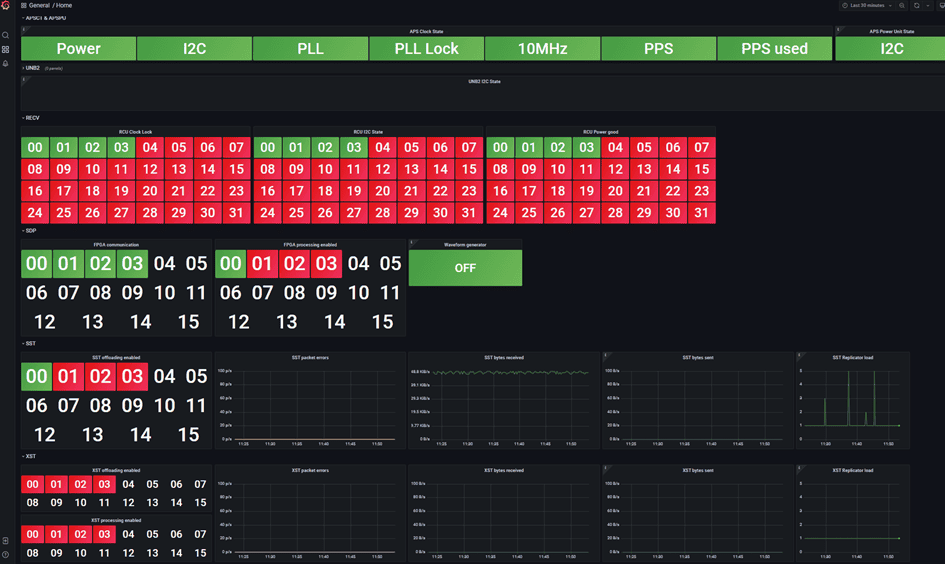945x564 pixels.
Task: Click the I2C tile under APS Power Unit State
Action: pyautogui.click(x=891, y=49)
